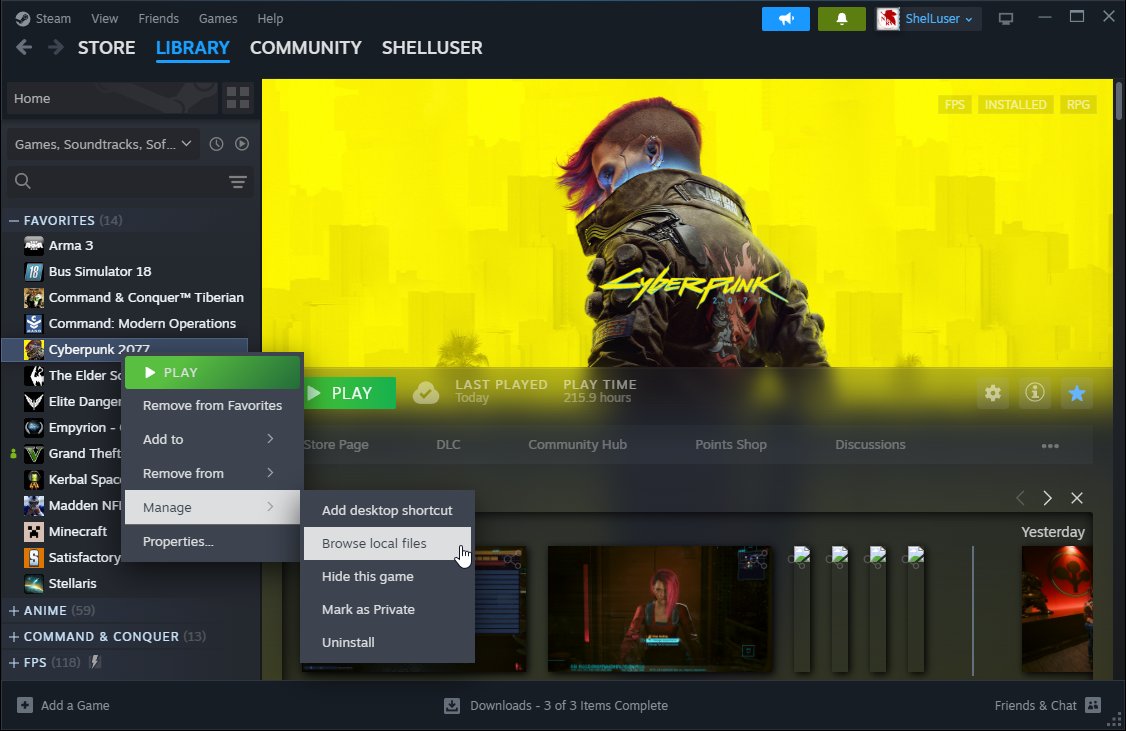Open the notifications bell
Viewport: 1126px width, 731px height.
tap(842, 19)
